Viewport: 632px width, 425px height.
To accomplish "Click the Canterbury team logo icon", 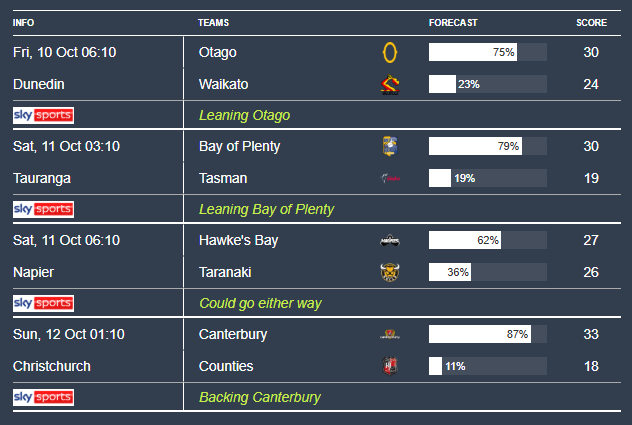I will [x=390, y=334].
